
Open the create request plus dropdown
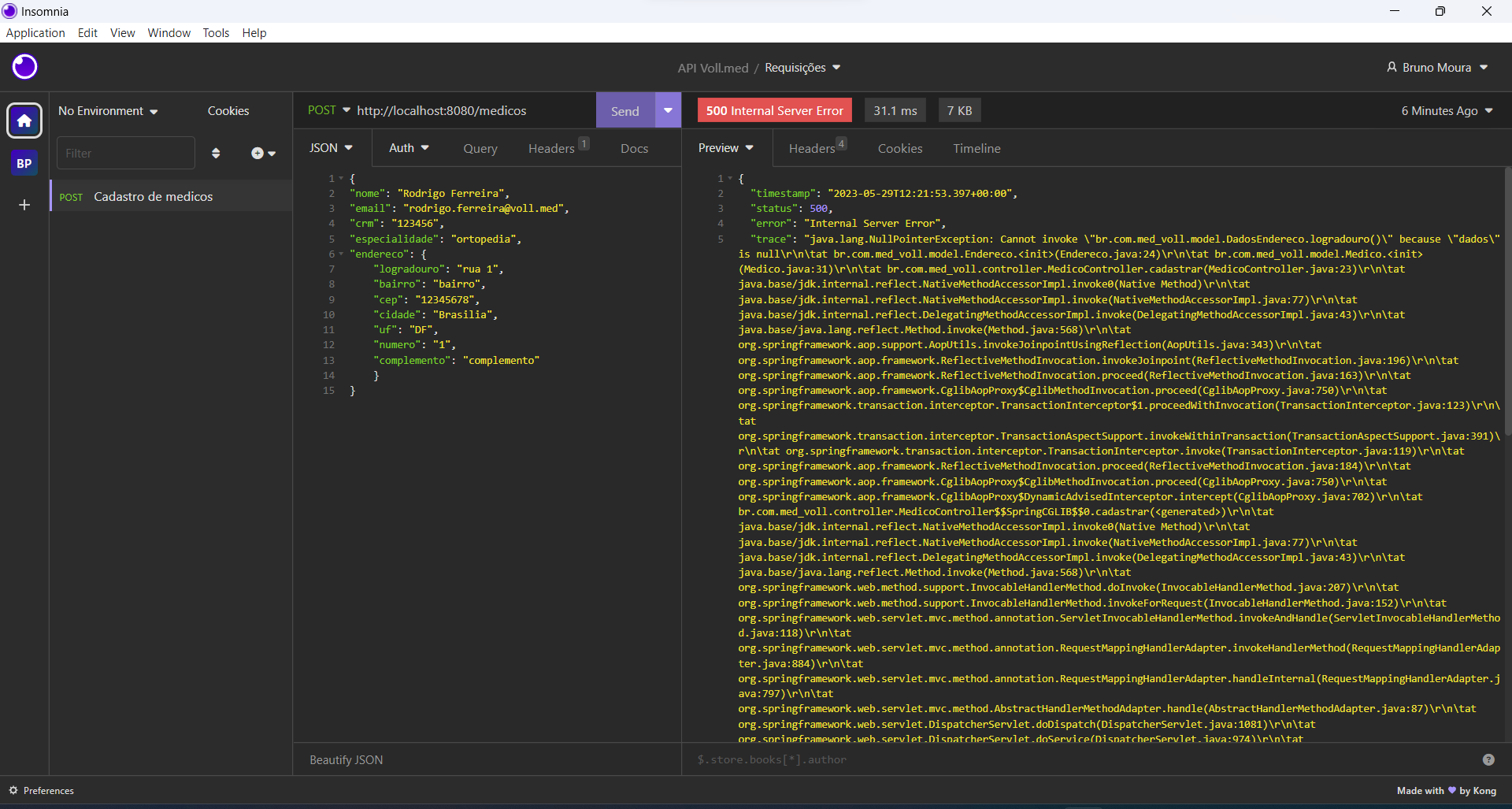point(263,153)
